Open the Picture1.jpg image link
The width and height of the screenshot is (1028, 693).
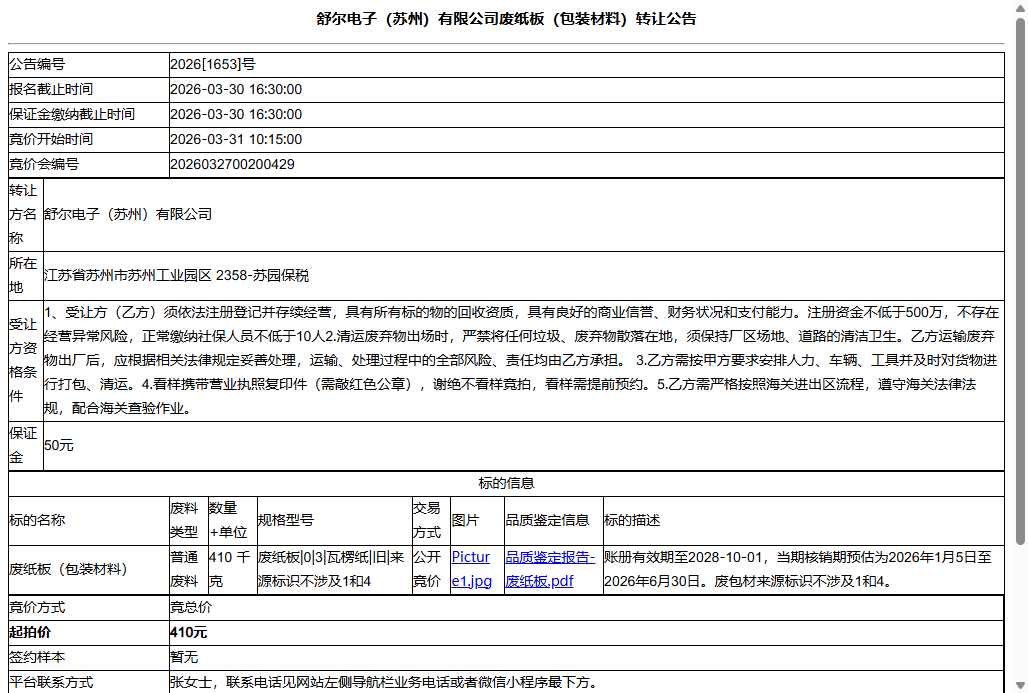(470, 566)
